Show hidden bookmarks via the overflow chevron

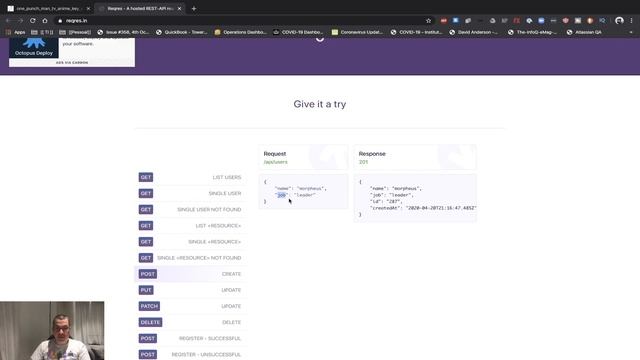tap(631, 32)
